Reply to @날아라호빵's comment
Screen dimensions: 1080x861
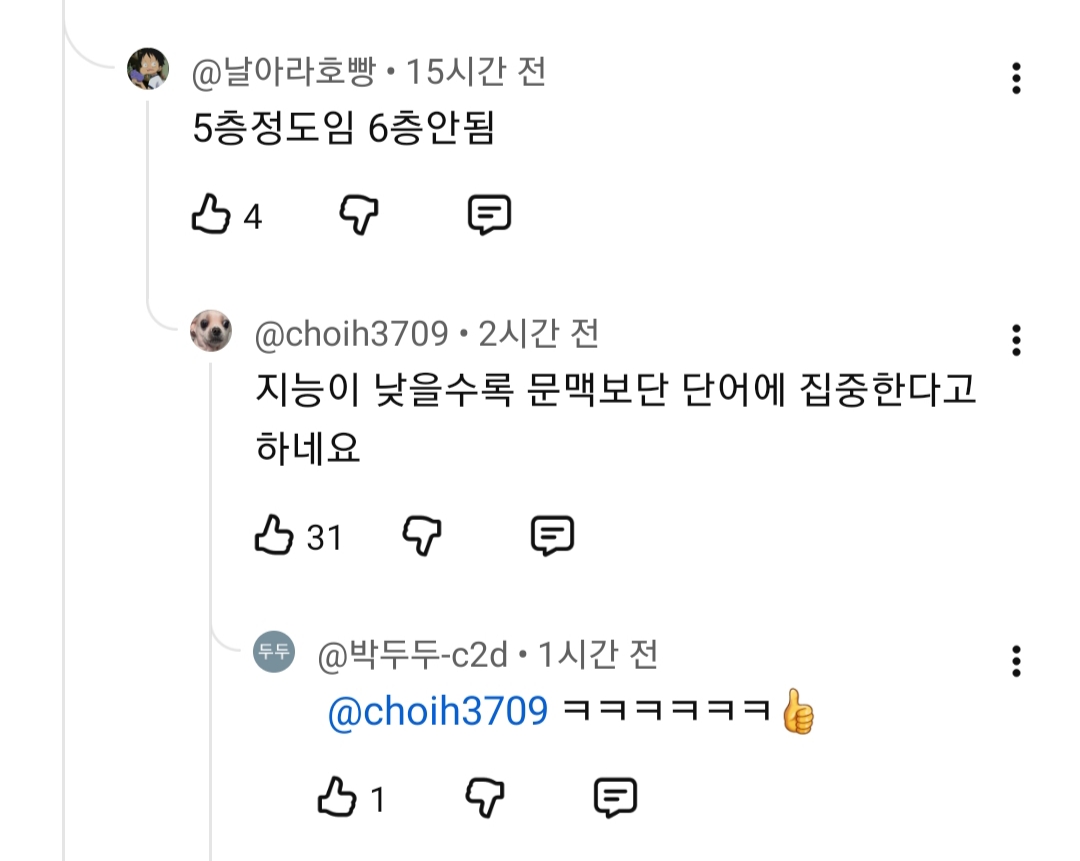point(490,215)
